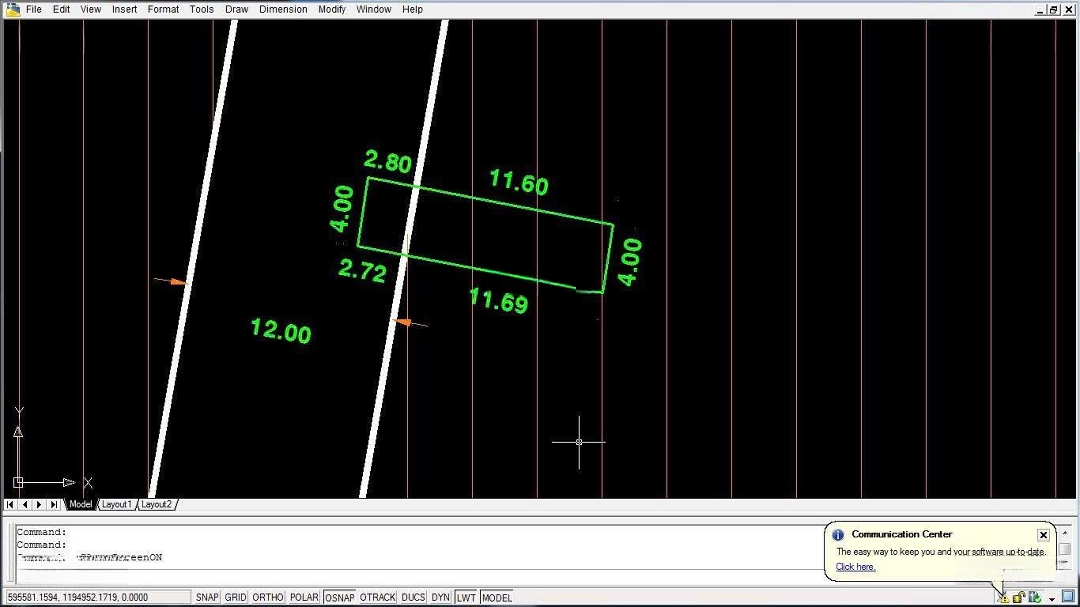Turn off OSNAP object snap
The image size is (1080, 607).
point(340,597)
